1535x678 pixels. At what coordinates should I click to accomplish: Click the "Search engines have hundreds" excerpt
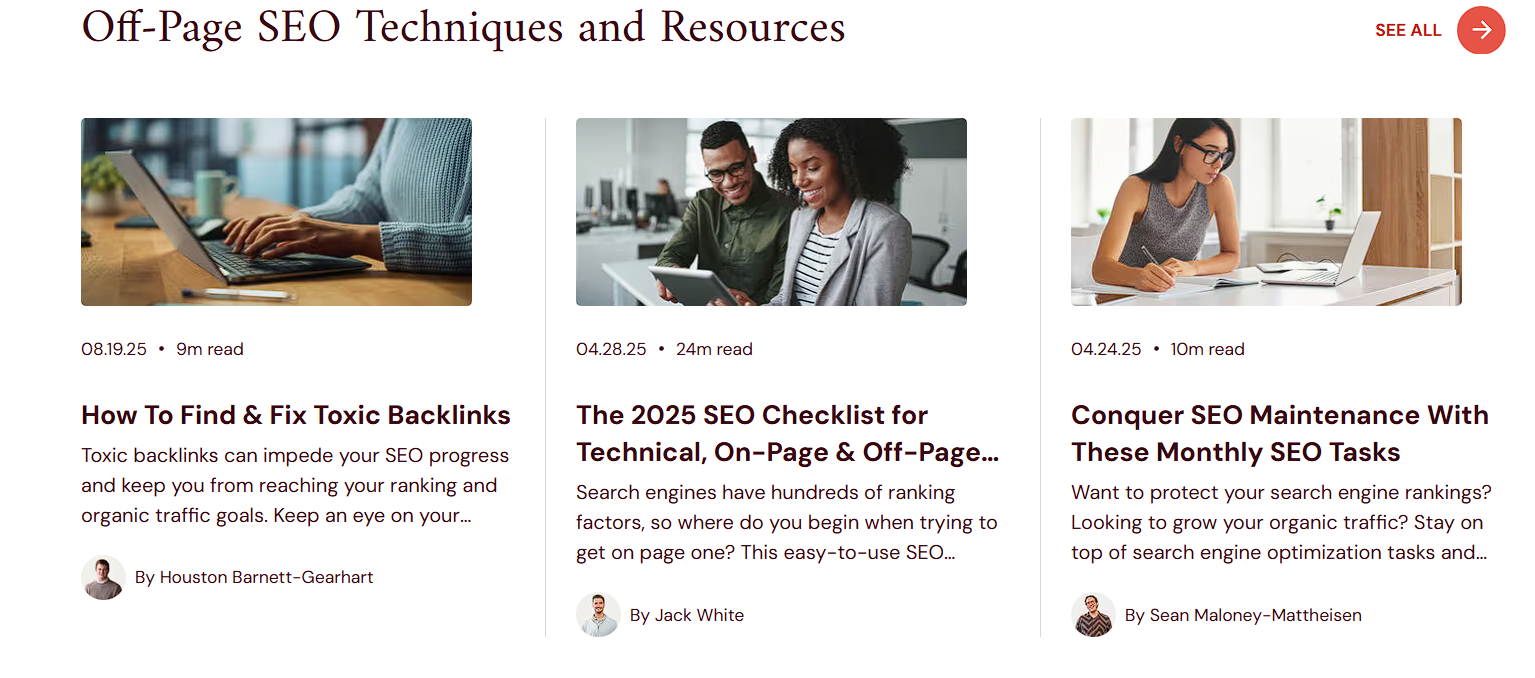coord(786,523)
